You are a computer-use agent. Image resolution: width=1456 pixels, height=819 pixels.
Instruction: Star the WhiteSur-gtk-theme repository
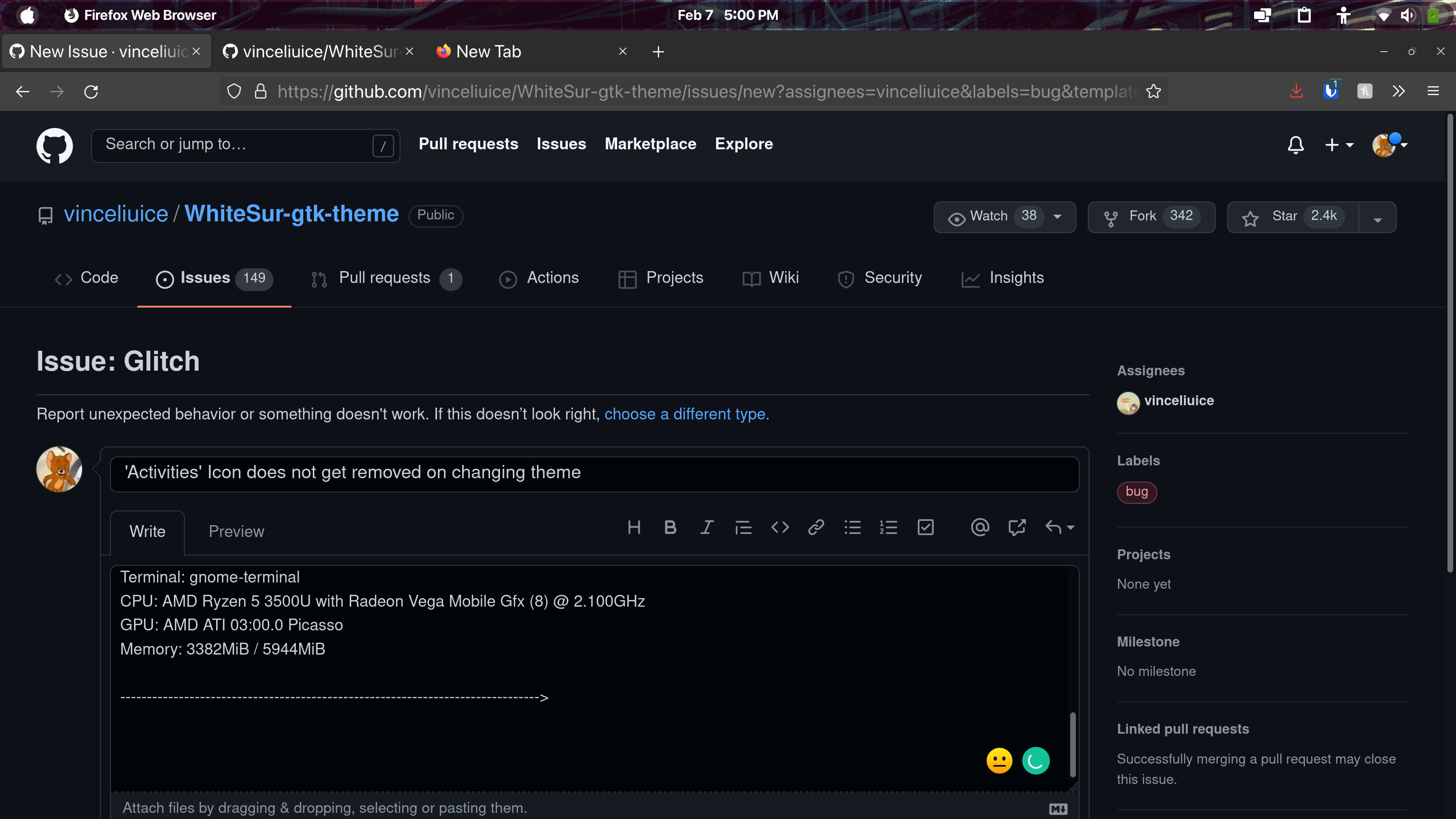point(1292,217)
